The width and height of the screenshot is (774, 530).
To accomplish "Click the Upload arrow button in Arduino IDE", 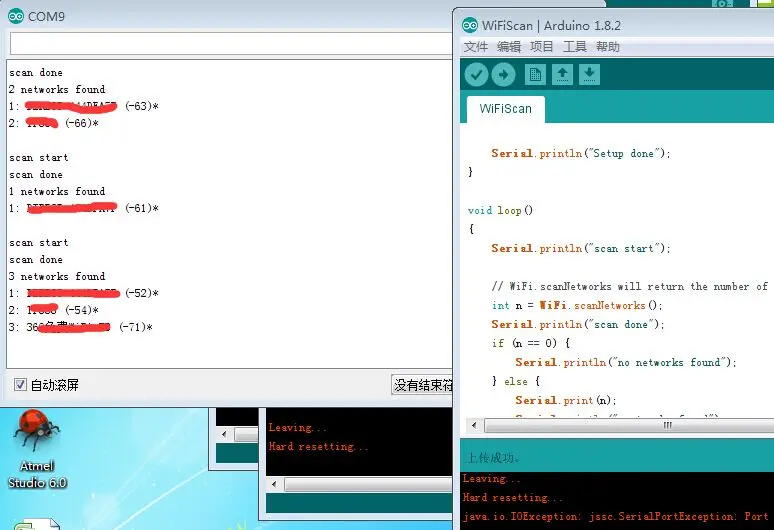I will pos(503,75).
